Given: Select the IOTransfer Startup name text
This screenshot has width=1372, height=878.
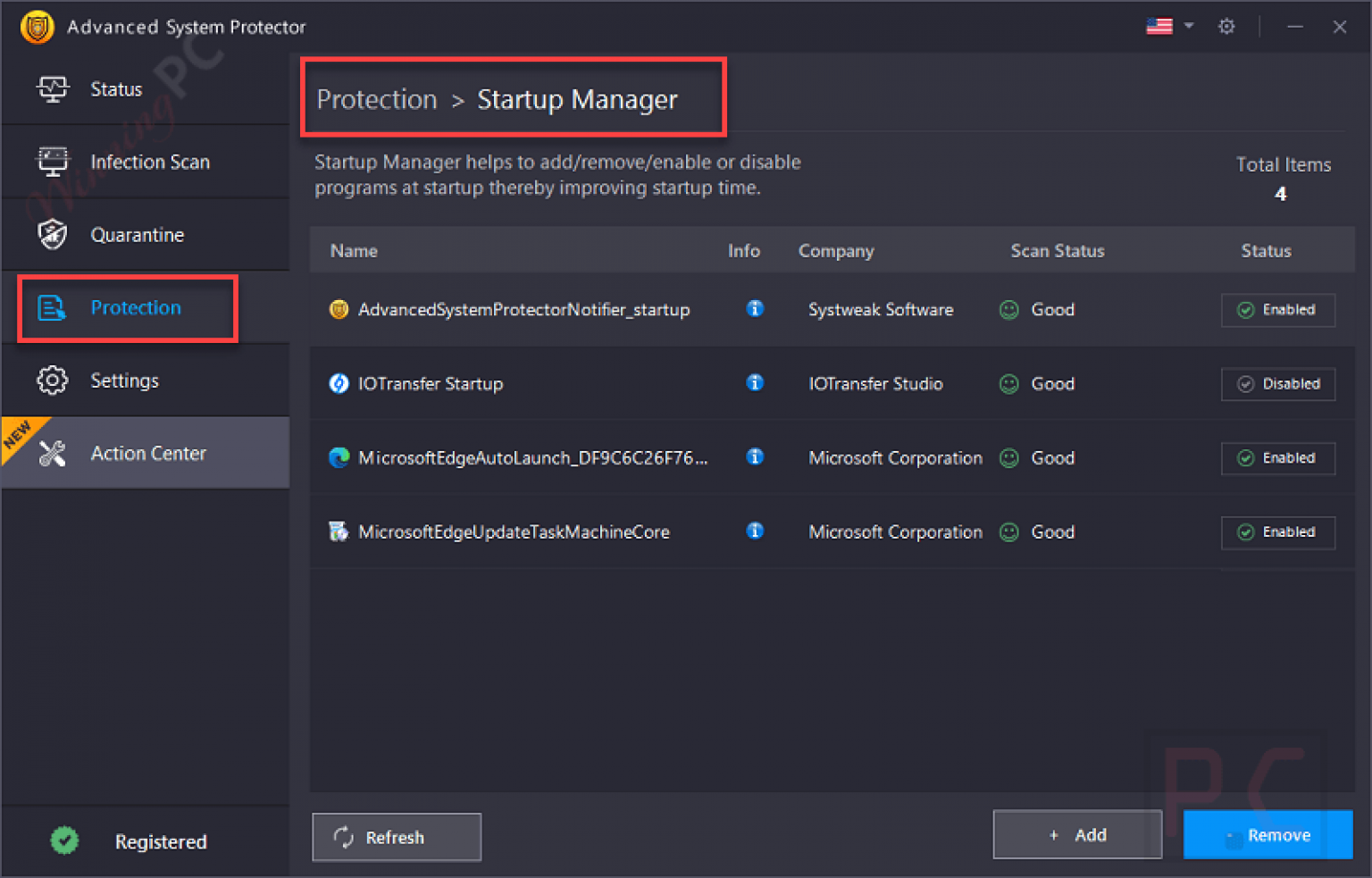Looking at the screenshot, I should [x=431, y=384].
